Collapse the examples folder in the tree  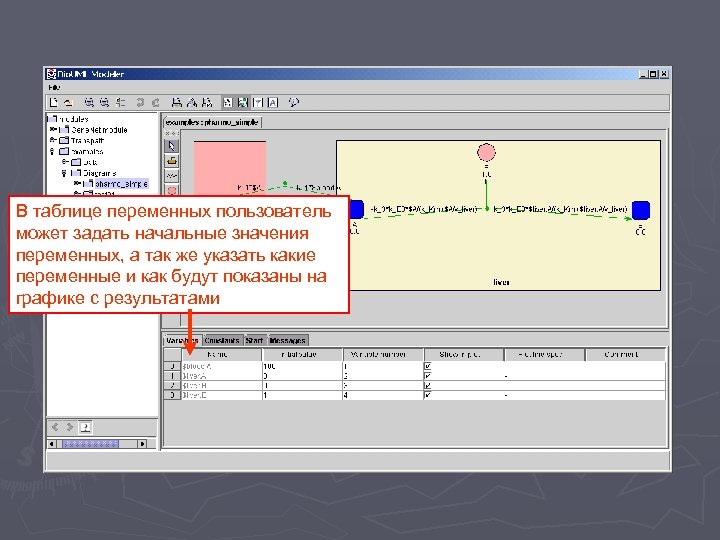coord(52,151)
